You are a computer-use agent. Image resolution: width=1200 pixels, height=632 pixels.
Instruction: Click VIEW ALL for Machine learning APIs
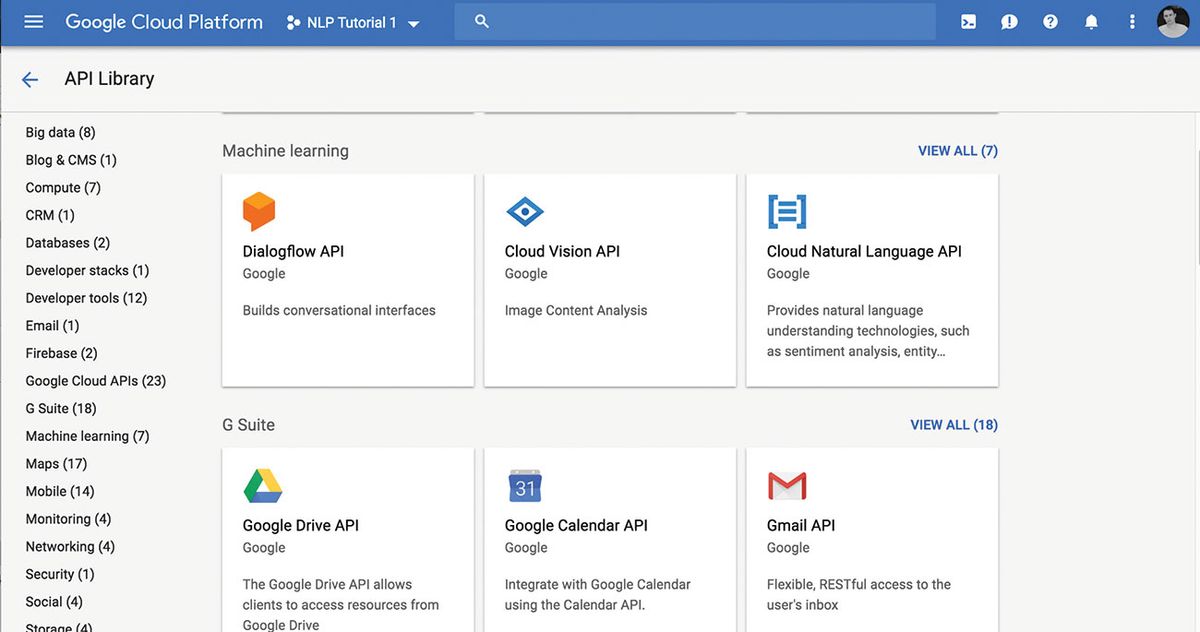pos(957,150)
